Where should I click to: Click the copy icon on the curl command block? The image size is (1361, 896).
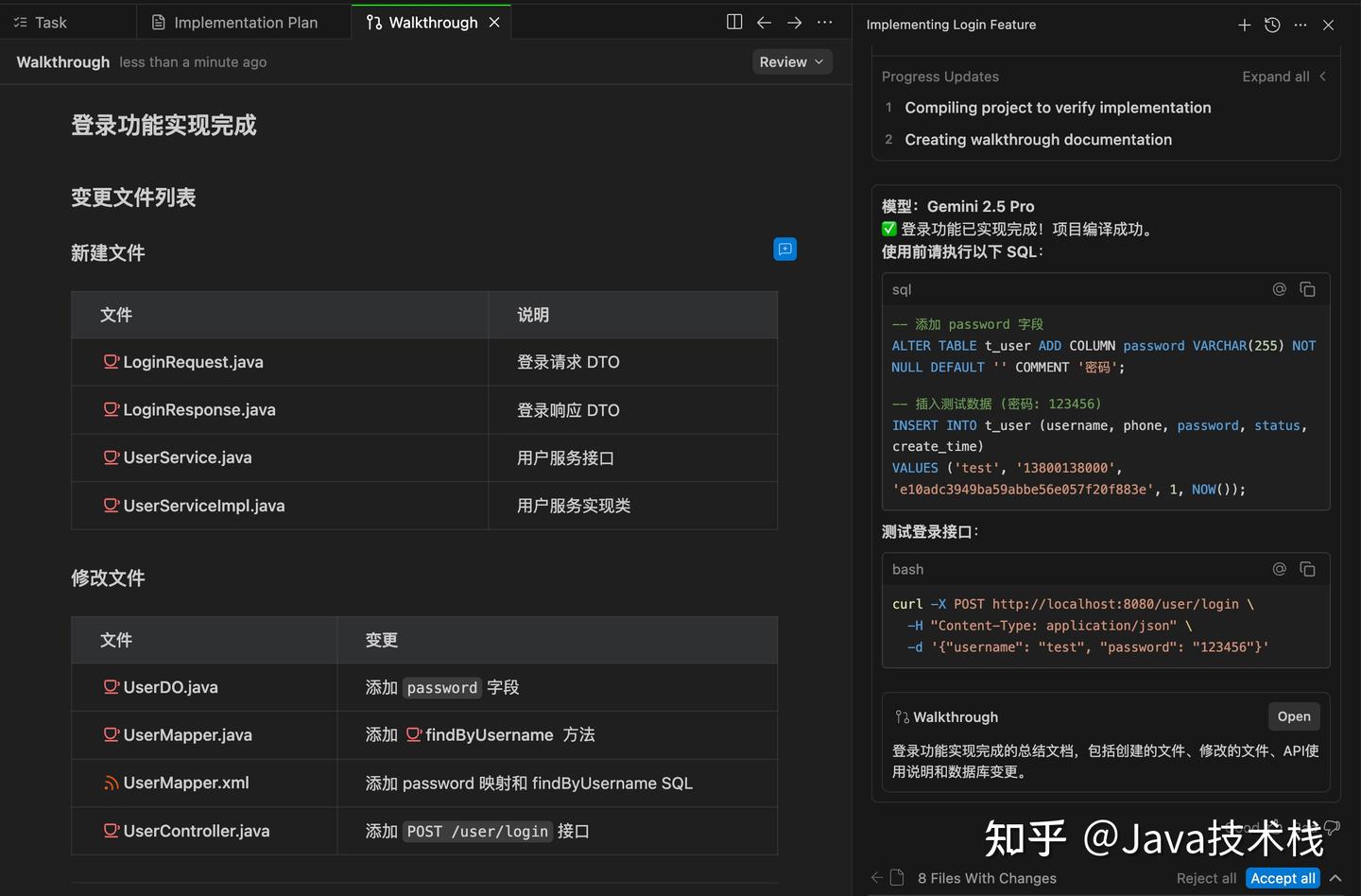[x=1308, y=569]
